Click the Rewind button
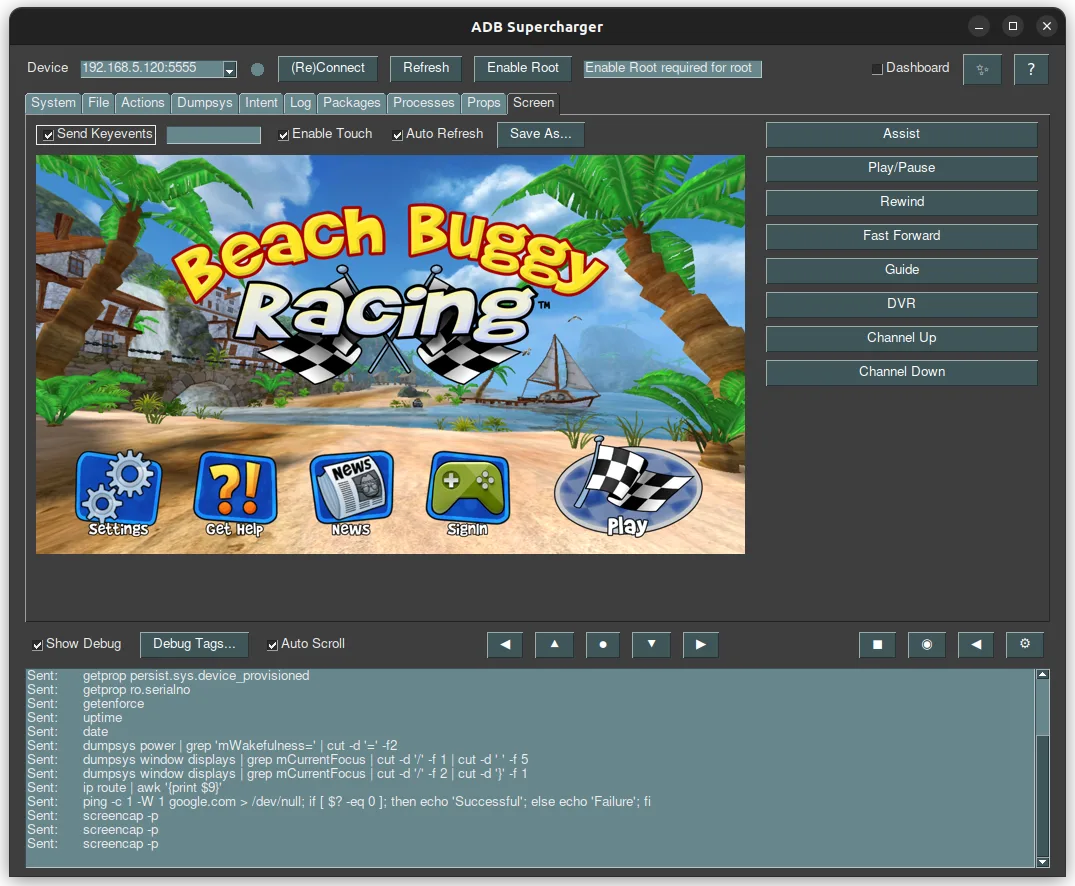Screen dimensions: 1075x886 coord(902,202)
